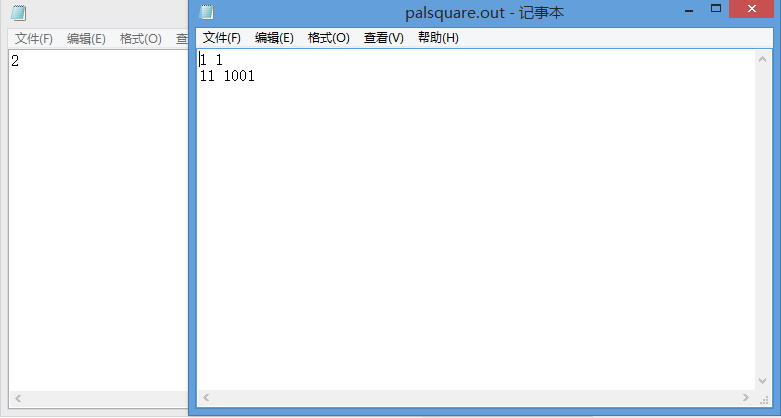The width and height of the screenshot is (781, 418).
Task: Open 编辑(E) menu in background Notepad window
Action: [x=86, y=39]
